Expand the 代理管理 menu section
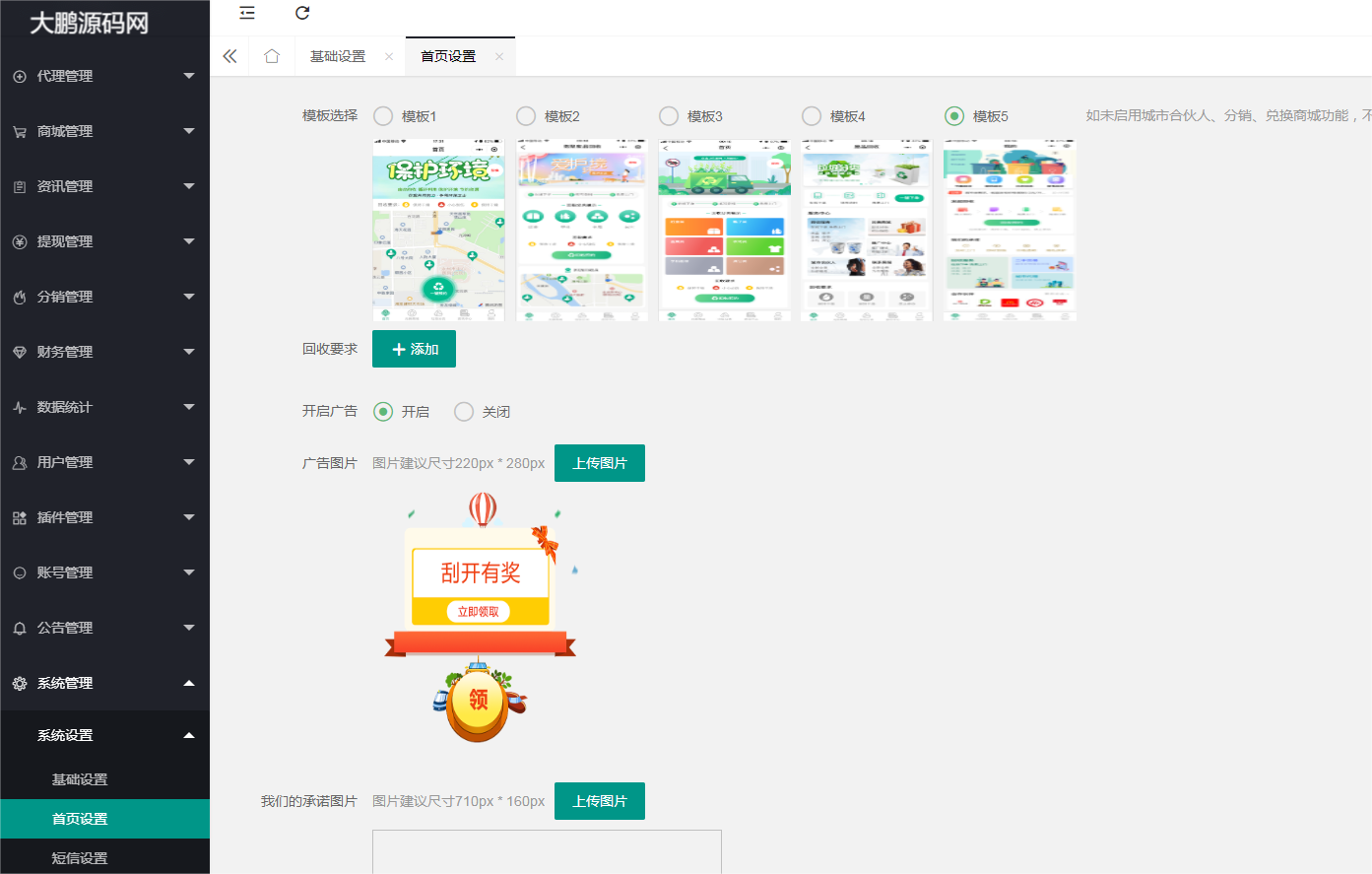The image size is (1372, 874). click(x=104, y=76)
